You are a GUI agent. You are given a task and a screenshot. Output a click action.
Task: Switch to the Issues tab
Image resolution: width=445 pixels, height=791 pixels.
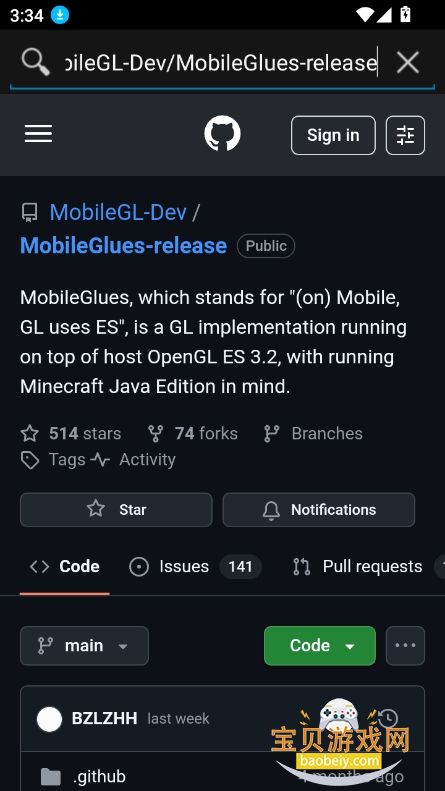pos(195,567)
